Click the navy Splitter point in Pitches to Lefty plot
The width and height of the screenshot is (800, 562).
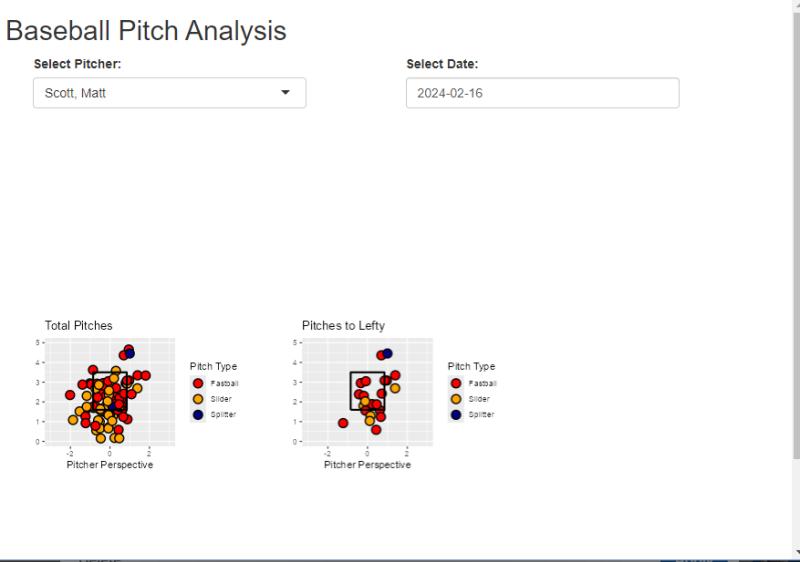387,353
